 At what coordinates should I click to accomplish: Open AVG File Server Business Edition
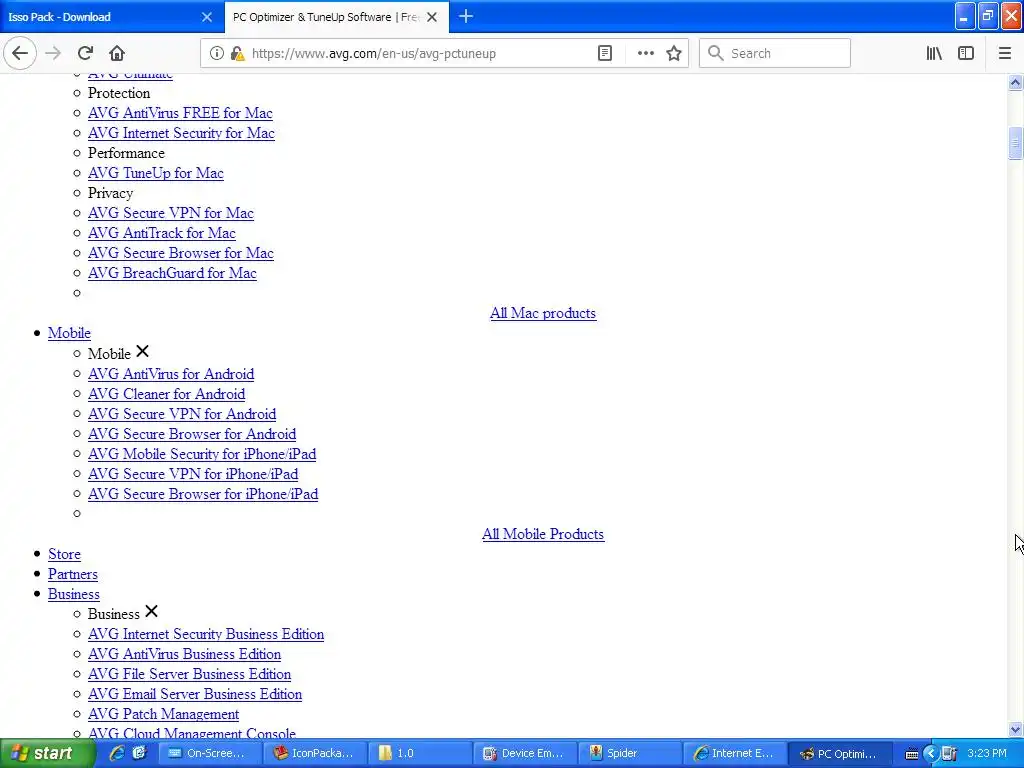pyautogui.click(x=189, y=675)
